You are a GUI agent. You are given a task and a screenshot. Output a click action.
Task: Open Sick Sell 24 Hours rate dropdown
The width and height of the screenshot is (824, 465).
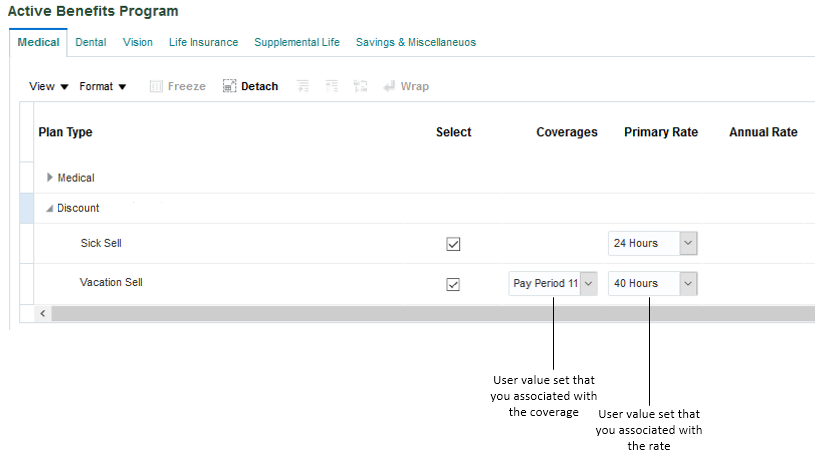coord(687,243)
